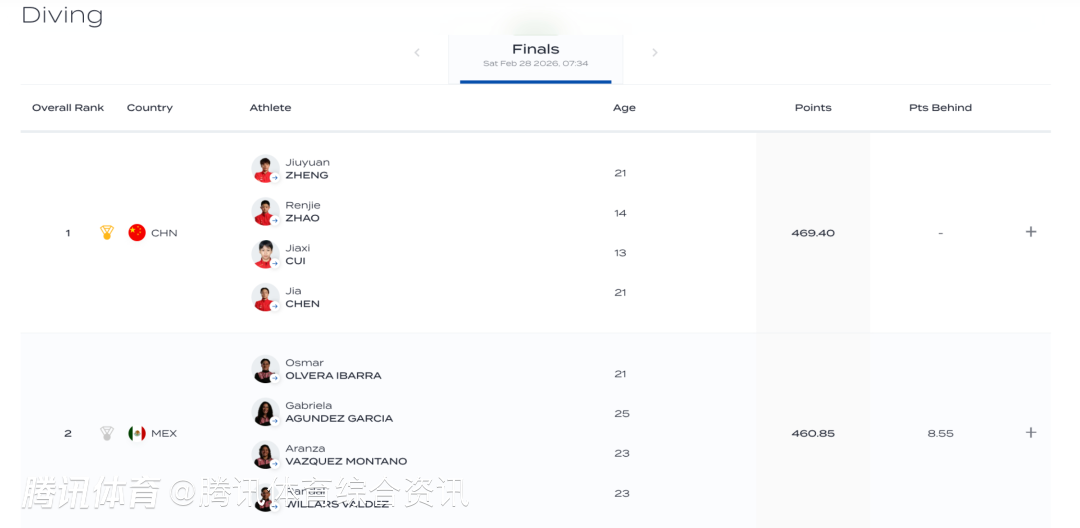Screen dimensions: 1080x528
Task: Click the Pts Behind column header
Action: tap(940, 108)
